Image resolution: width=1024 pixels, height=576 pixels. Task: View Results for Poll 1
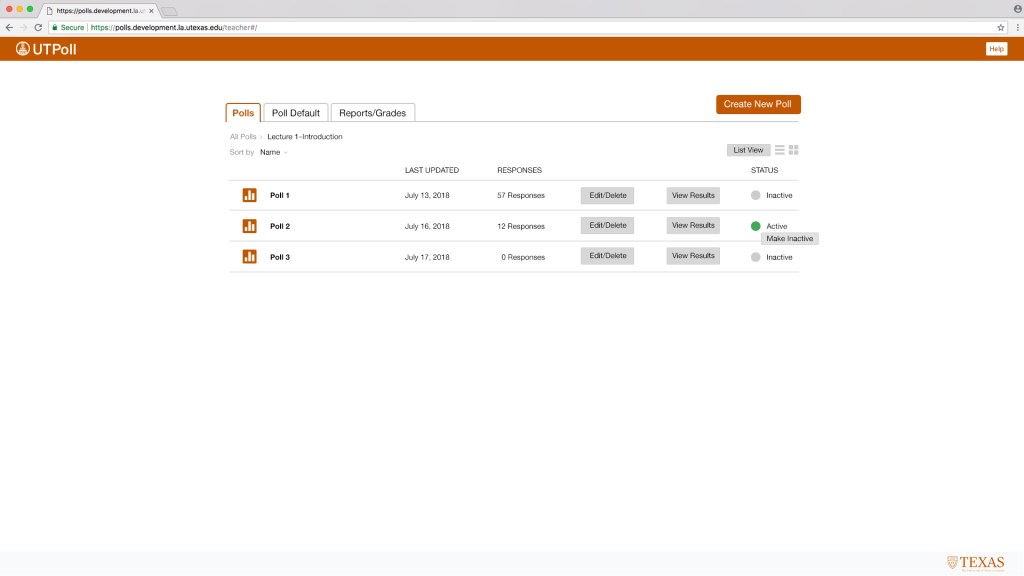point(693,195)
